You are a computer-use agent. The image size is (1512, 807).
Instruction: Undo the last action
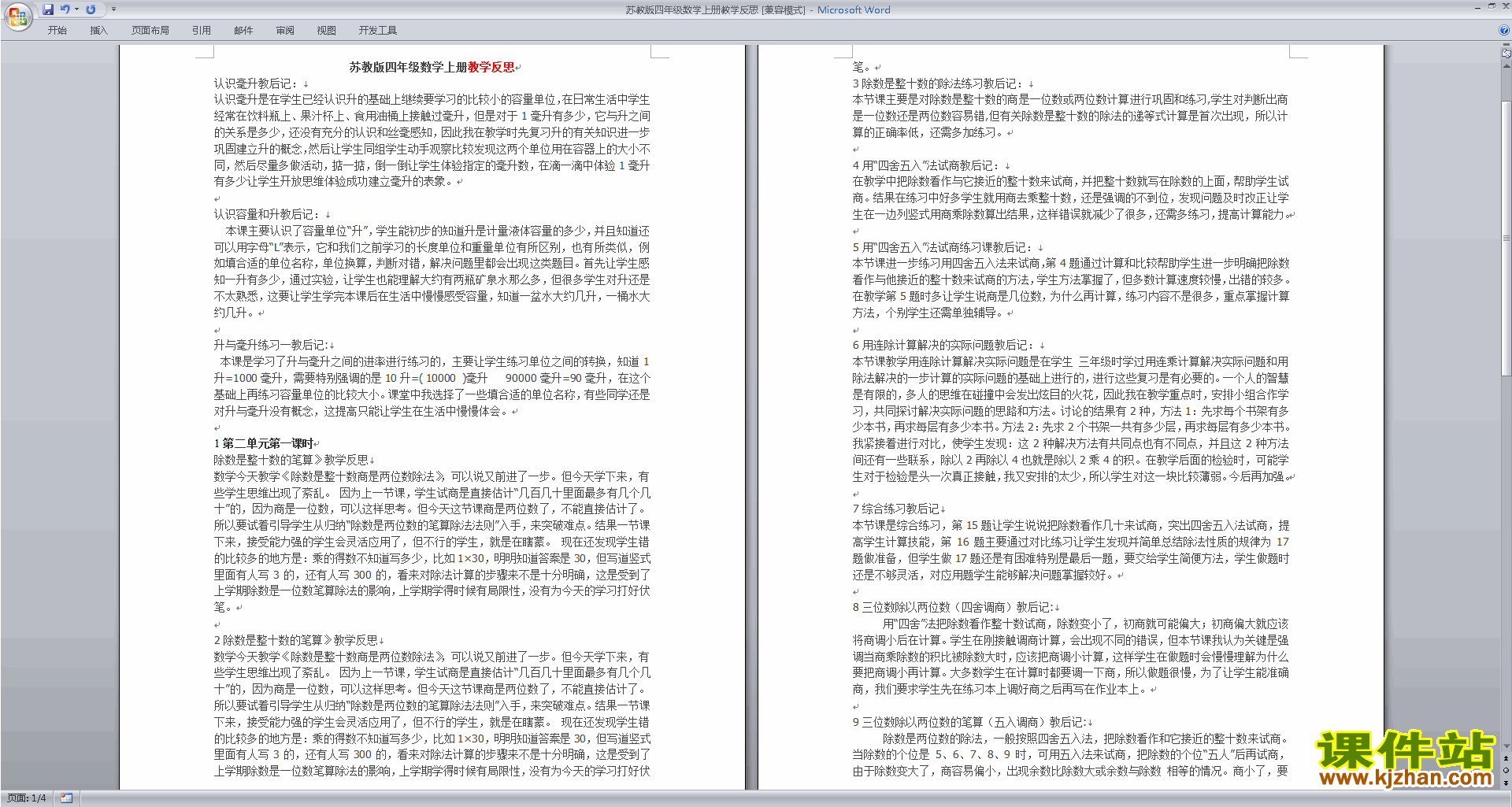tap(65, 9)
